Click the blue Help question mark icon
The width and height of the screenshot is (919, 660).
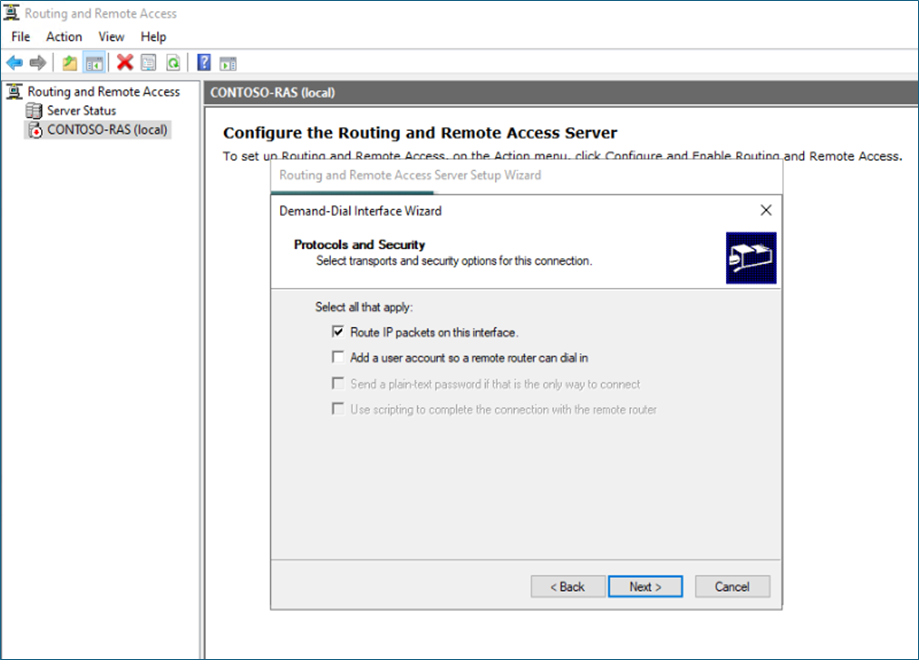[204, 63]
